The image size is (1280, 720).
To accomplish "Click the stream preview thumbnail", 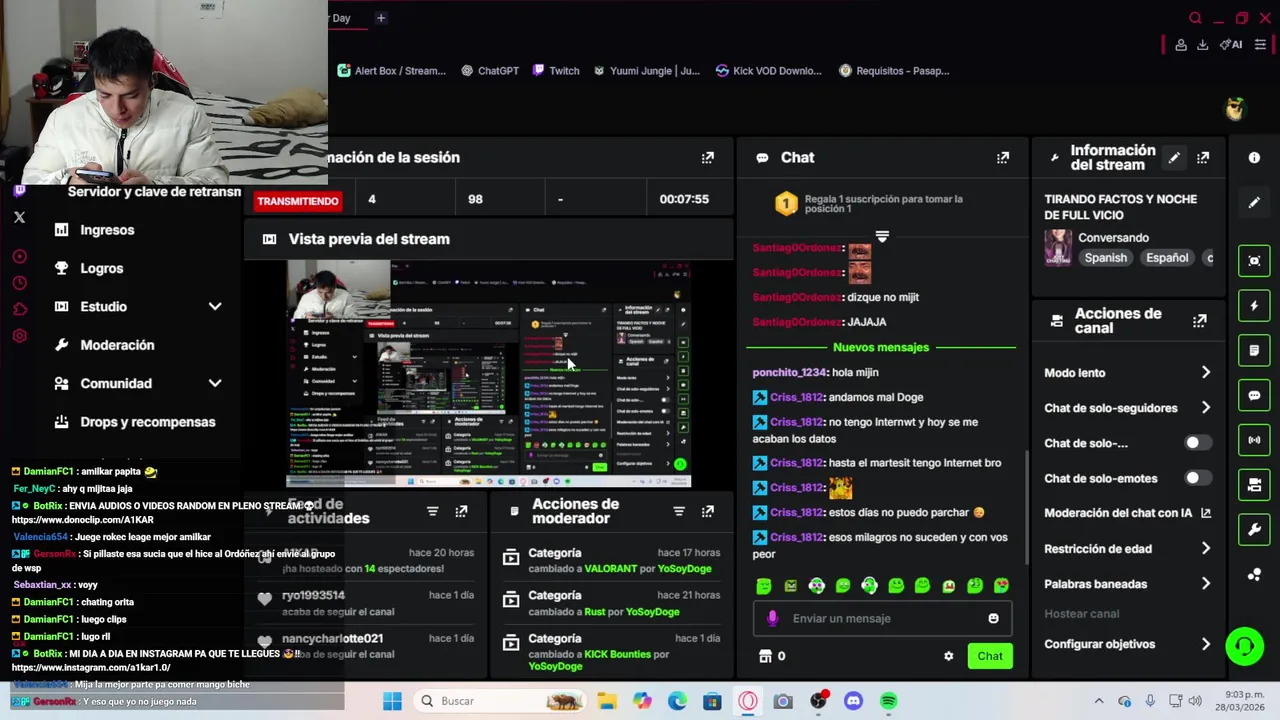I will (488, 373).
